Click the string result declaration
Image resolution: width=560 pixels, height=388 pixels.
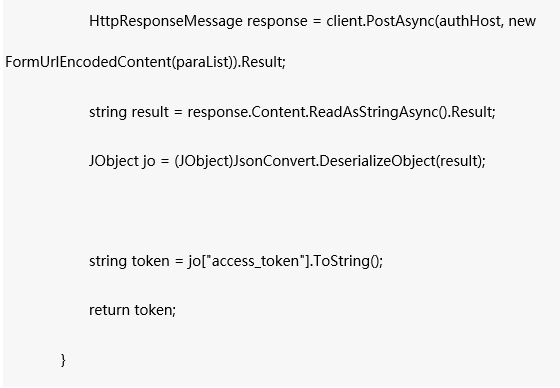click(x=129, y=112)
